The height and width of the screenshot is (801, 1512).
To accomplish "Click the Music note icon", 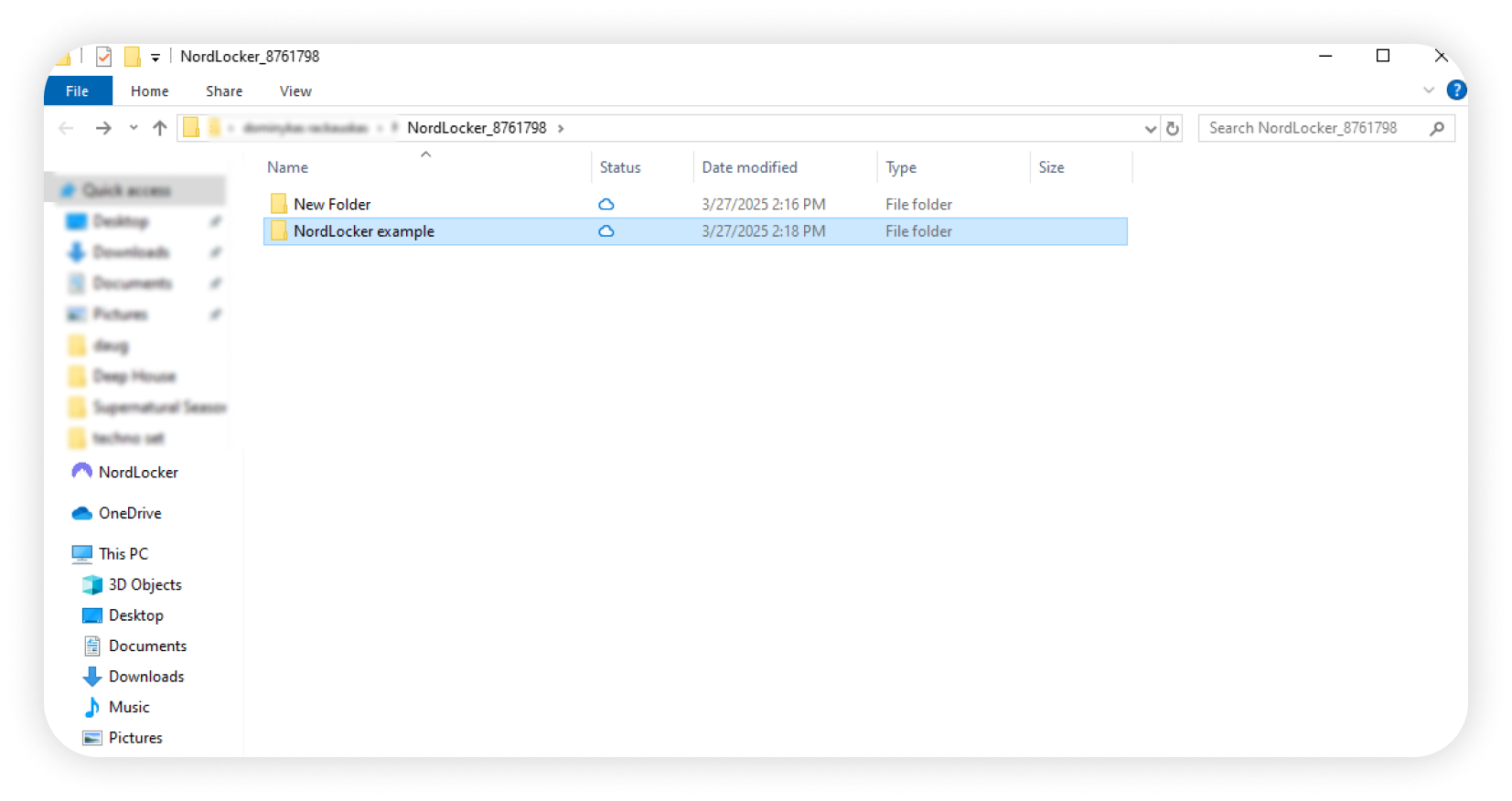I will [x=92, y=708].
